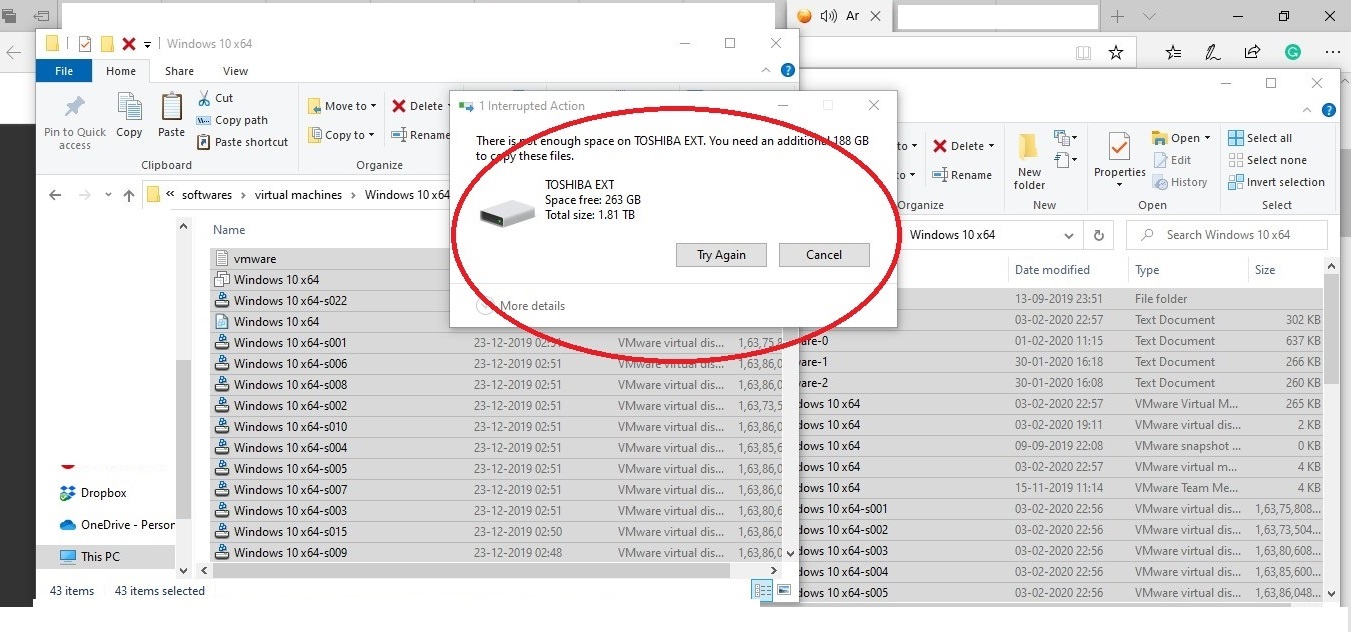Cut the selected files
Image resolution: width=1351 pixels, height=632 pixels.
coord(215,98)
